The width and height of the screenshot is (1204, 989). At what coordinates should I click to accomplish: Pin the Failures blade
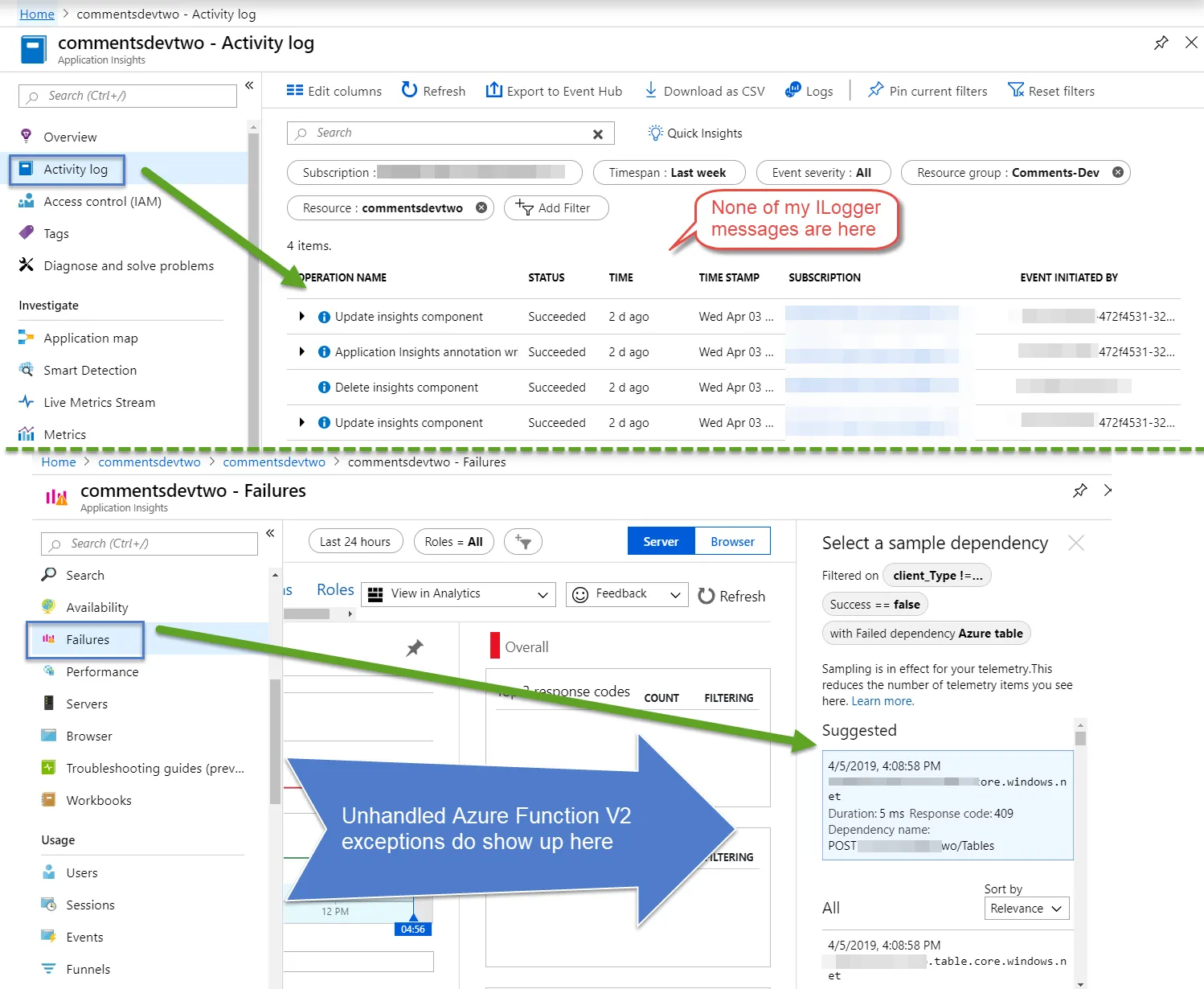[1079, 490]
